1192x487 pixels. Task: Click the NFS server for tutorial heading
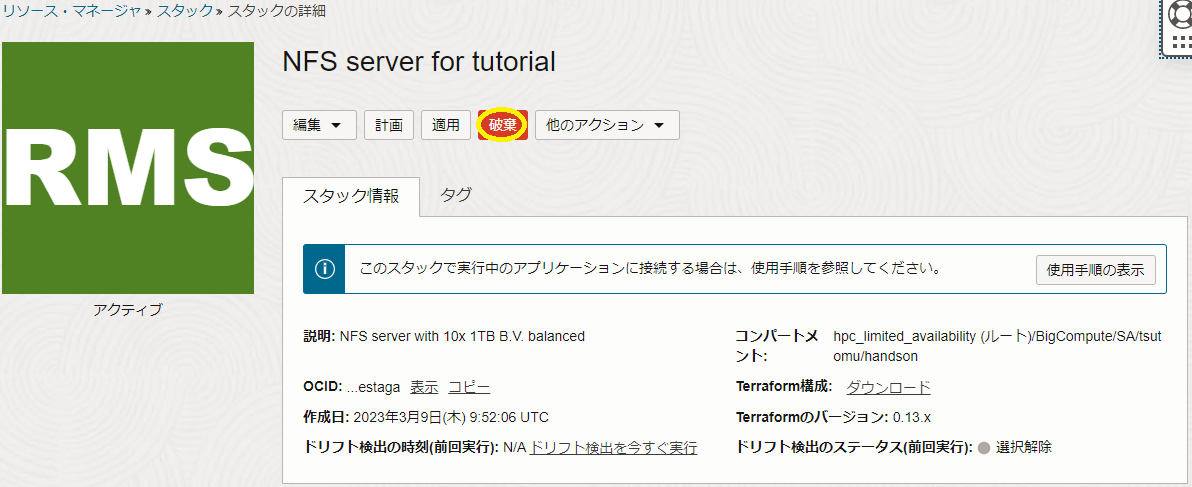[x=419, y=62]
